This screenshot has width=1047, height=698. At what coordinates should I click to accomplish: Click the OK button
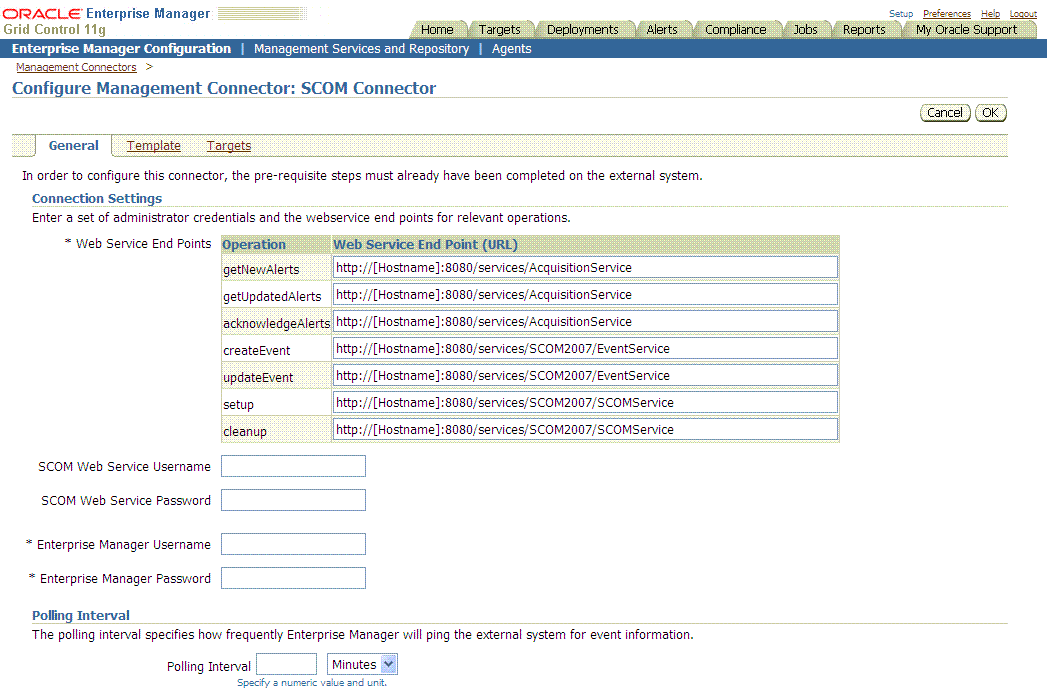[x=990, y=113]
